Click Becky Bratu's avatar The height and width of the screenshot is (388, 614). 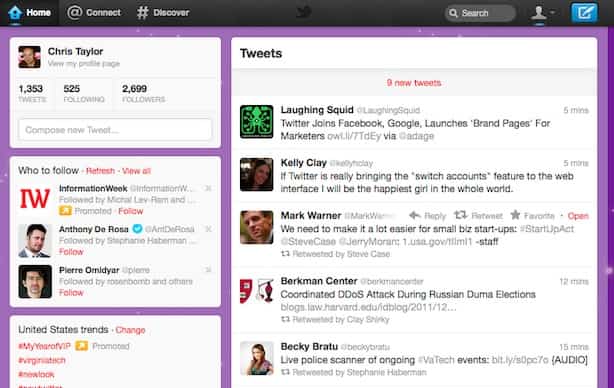click(x=256, y=358)
